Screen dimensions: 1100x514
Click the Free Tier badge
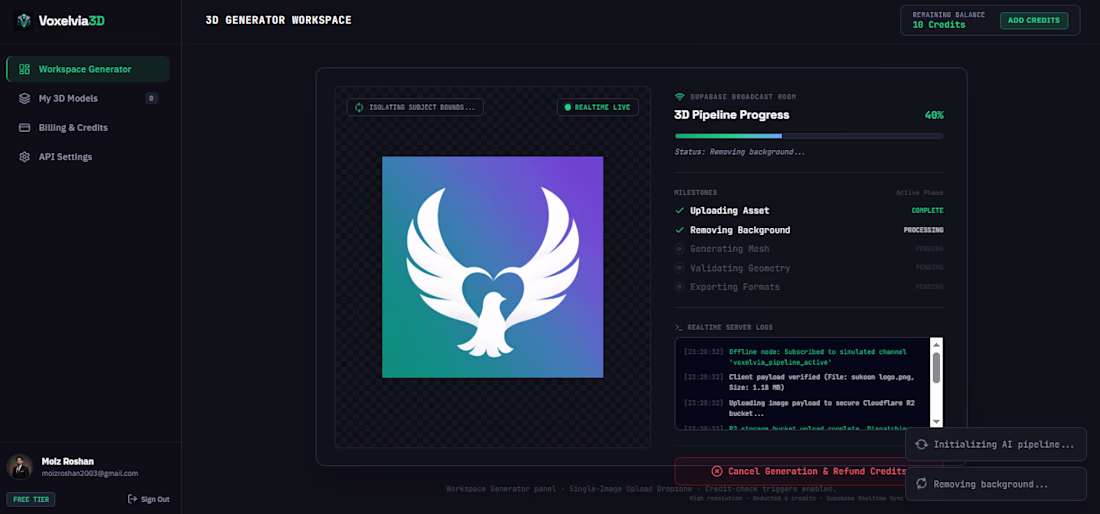tap(31, 499)
